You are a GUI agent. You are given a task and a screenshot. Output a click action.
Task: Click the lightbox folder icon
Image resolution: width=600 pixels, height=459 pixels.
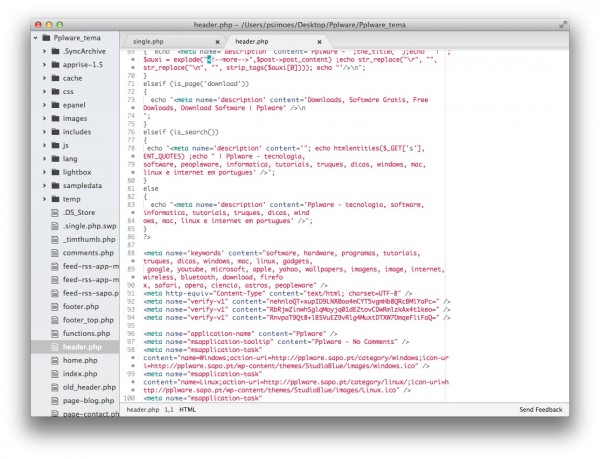pyautogui.click(x=55, y=172)
